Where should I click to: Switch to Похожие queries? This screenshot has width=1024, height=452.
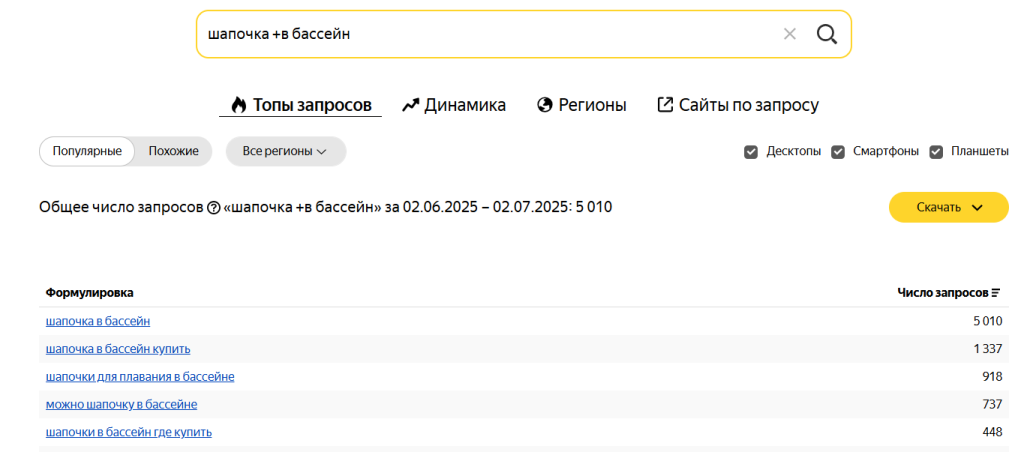173,151
